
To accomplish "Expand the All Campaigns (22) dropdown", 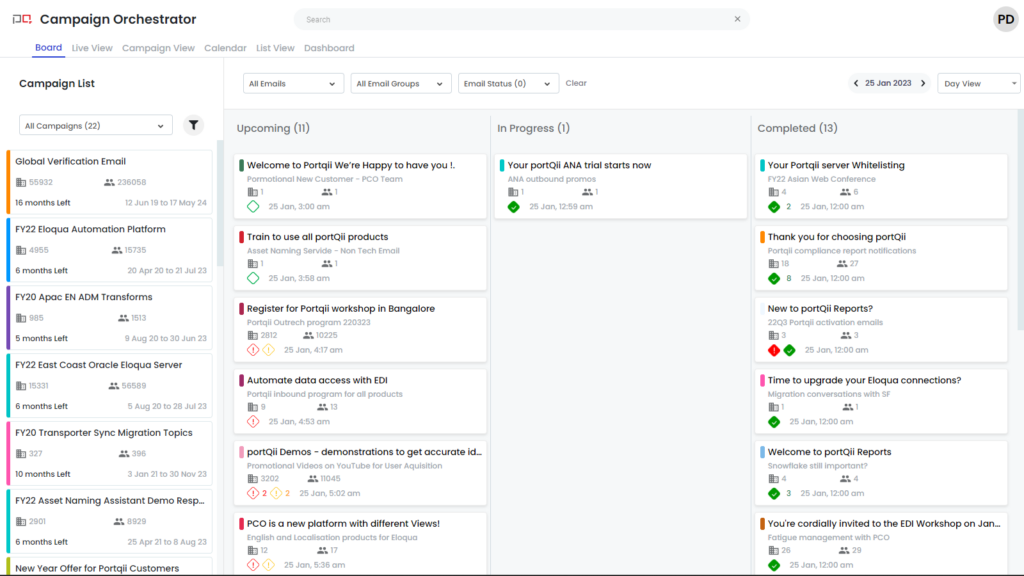I will [95, 126].
